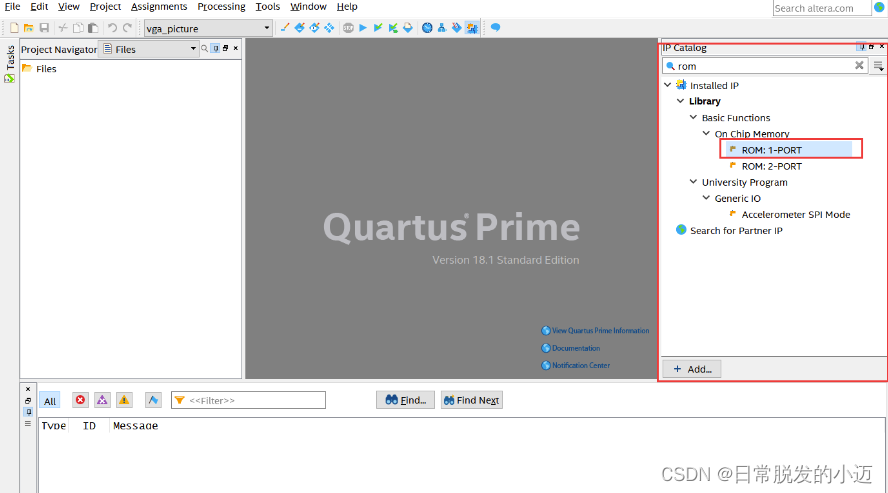Toggle the IP Catalog toolbar icon
This screenshot has height=493, width=888.
point(472,27)
